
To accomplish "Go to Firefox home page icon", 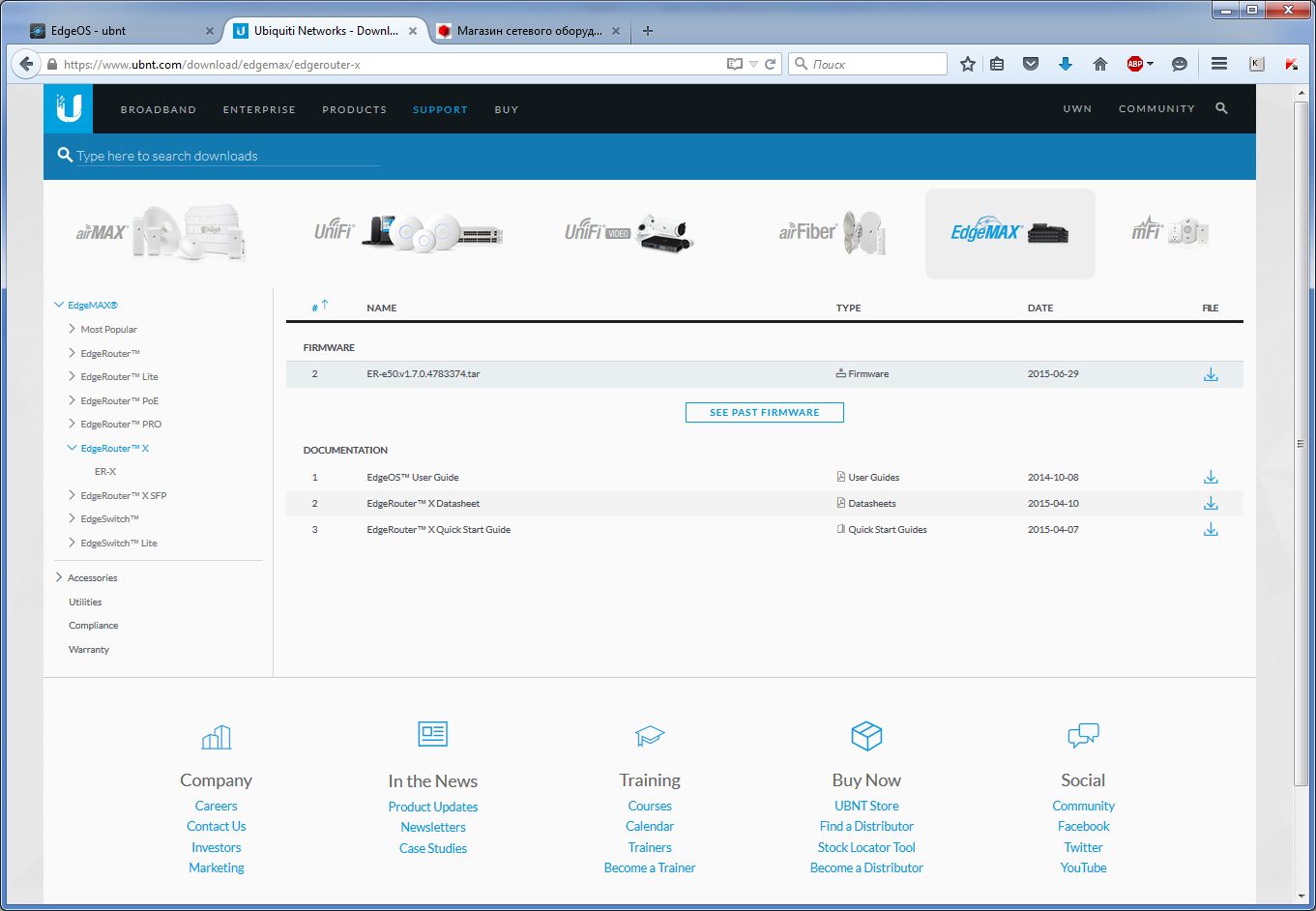I will click(1099, 64).
